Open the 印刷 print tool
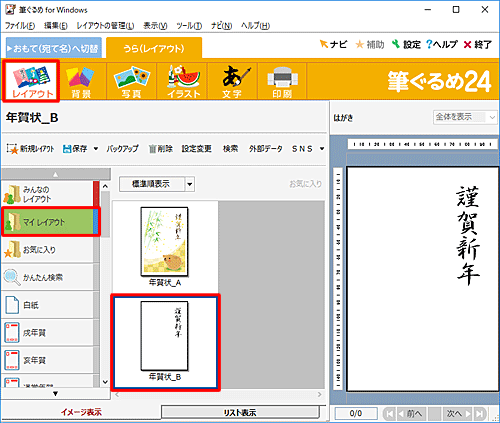 [x=282, y=81]
